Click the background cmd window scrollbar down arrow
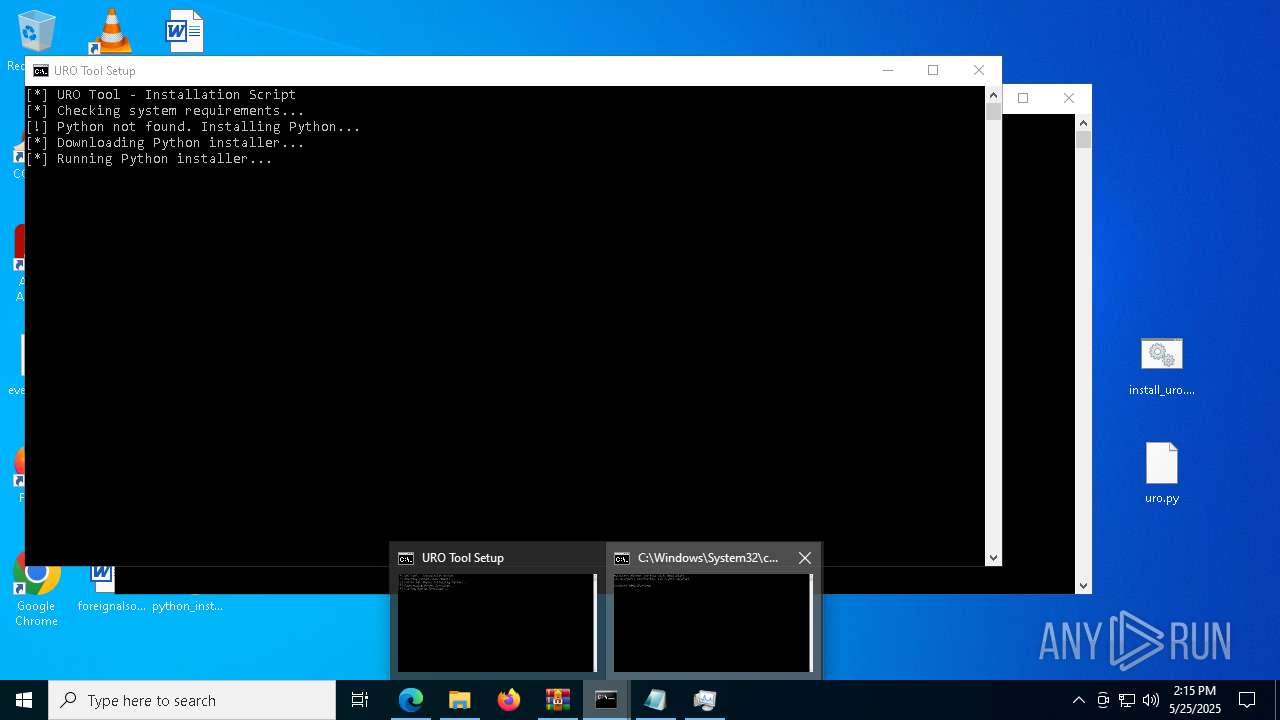The width and height of the screenshot is (1280, 720). 1083,586
